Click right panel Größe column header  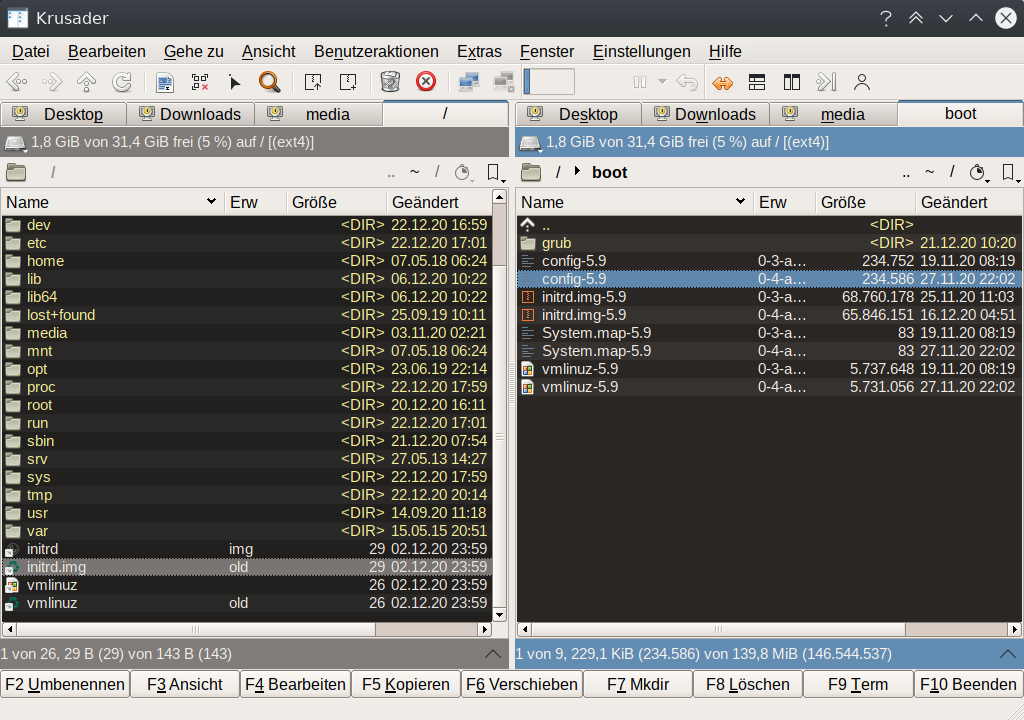(865, 203)
